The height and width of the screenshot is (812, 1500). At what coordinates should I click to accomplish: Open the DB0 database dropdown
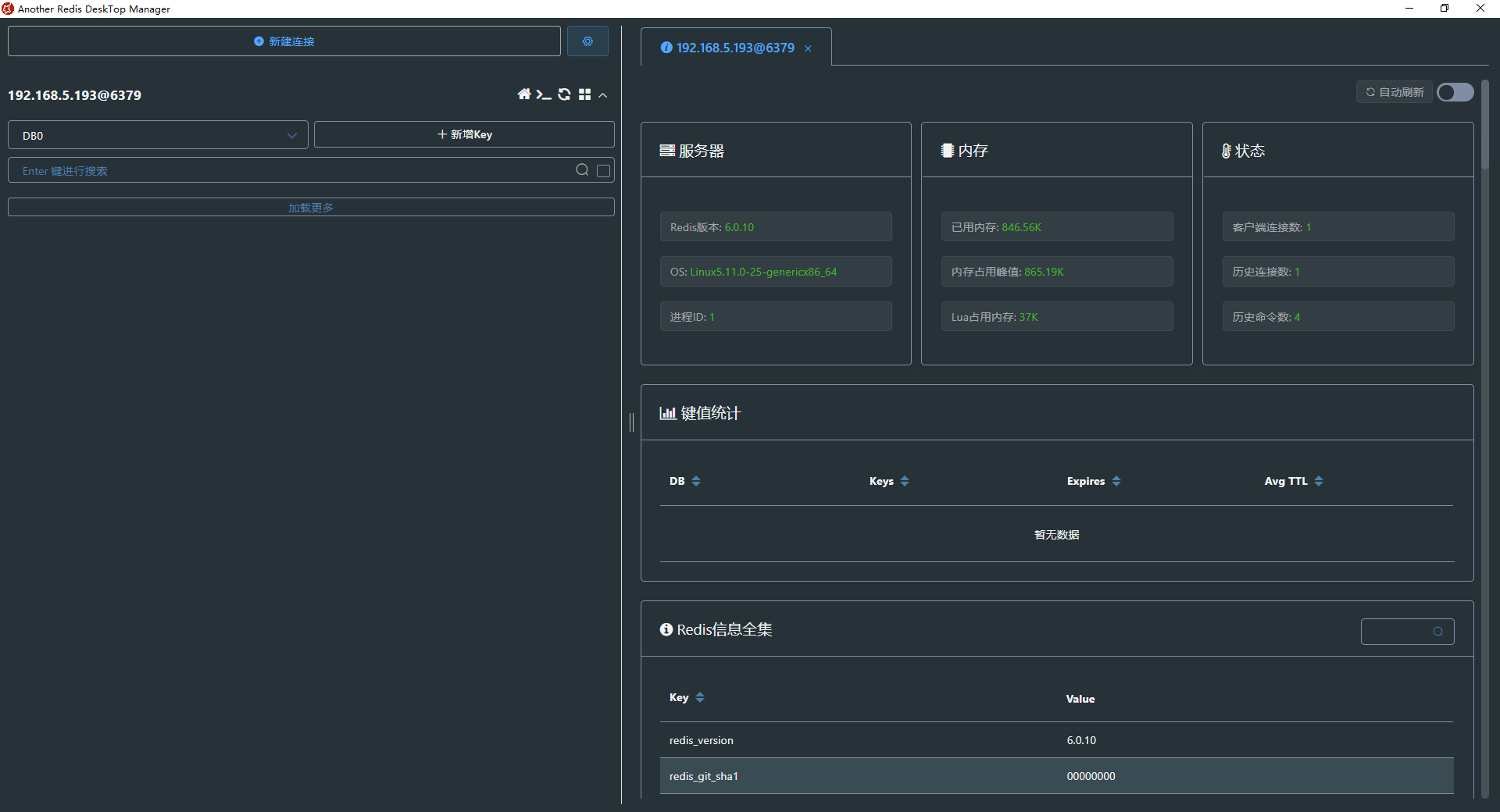tap(157, 135)
